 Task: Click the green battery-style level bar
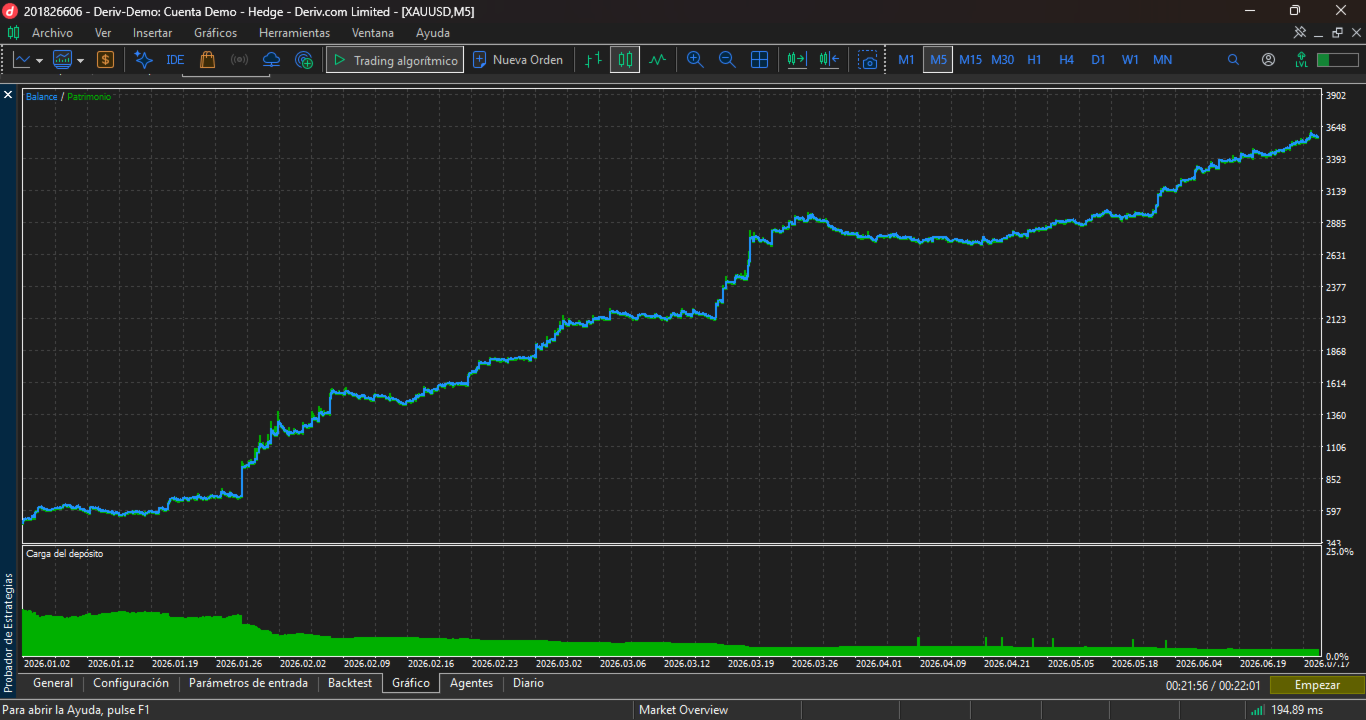pyautogui.click(x=1337, y=60)
